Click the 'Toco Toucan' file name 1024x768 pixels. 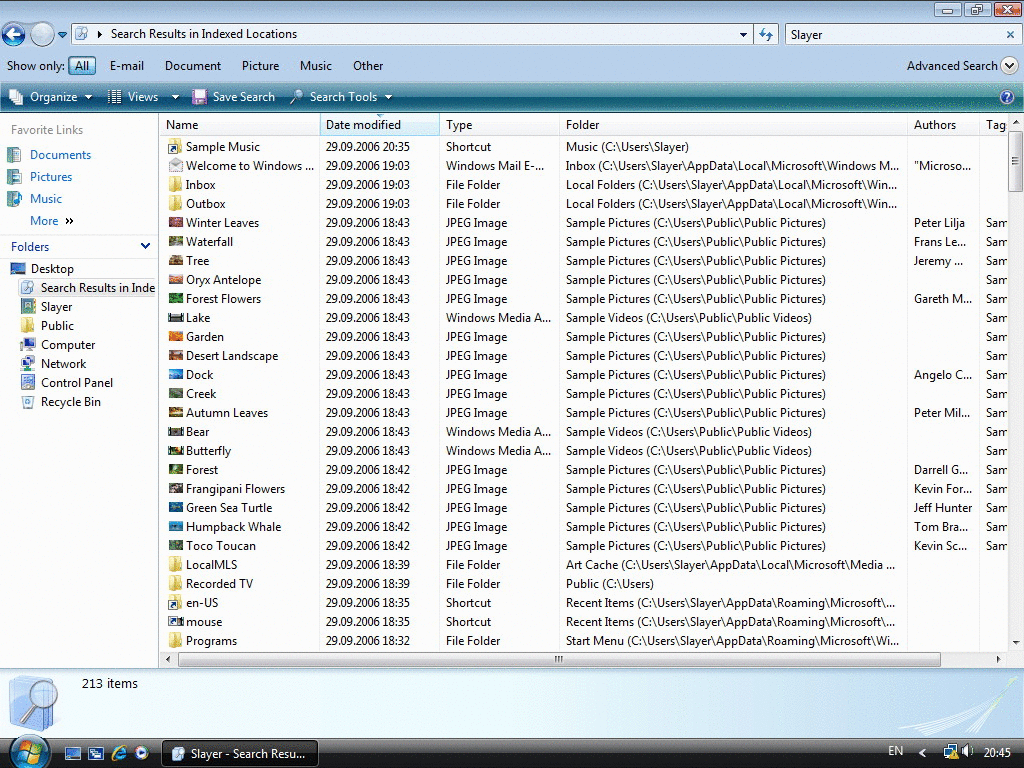point(221,546)
